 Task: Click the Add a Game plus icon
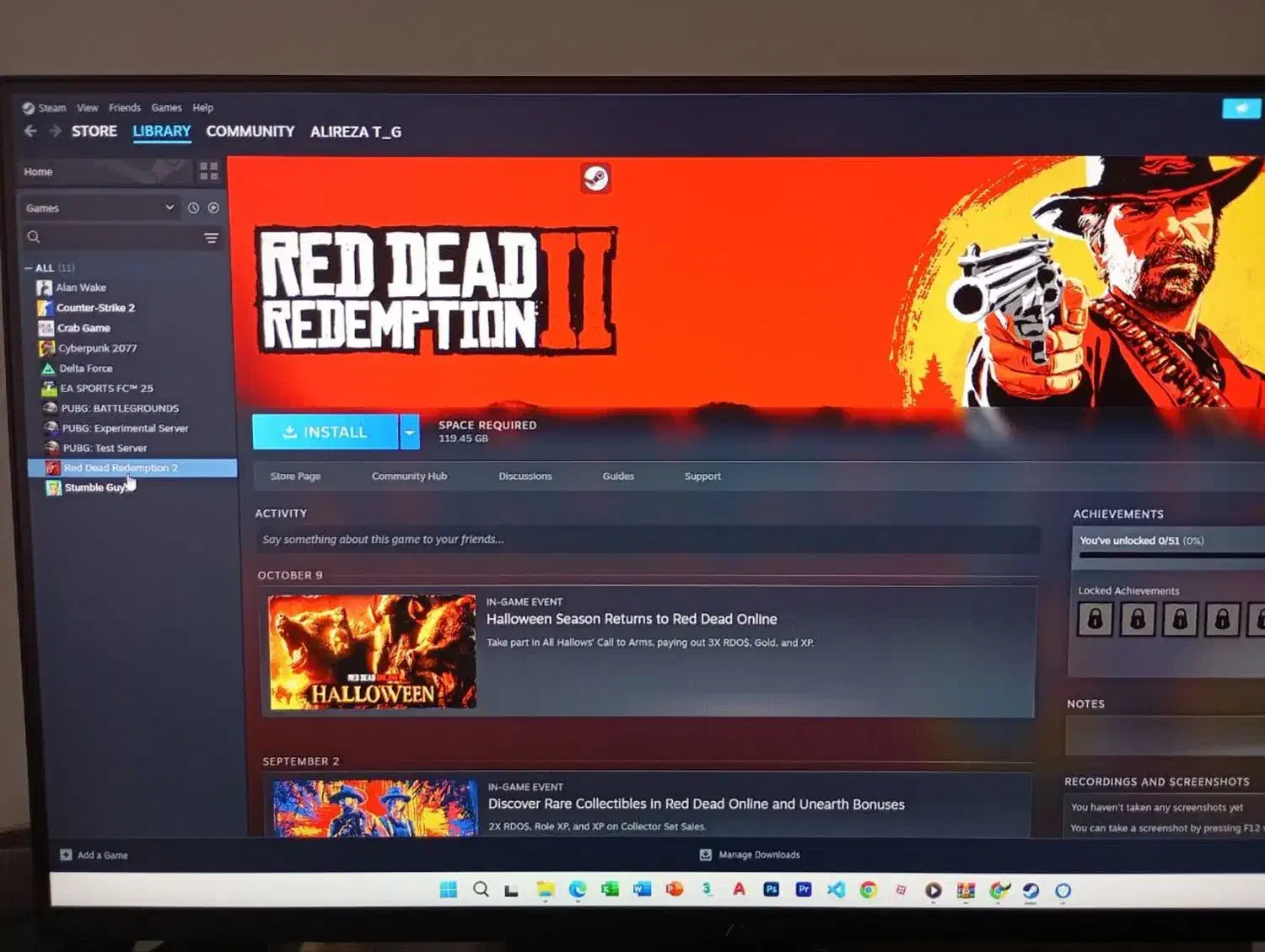(66, 855)
